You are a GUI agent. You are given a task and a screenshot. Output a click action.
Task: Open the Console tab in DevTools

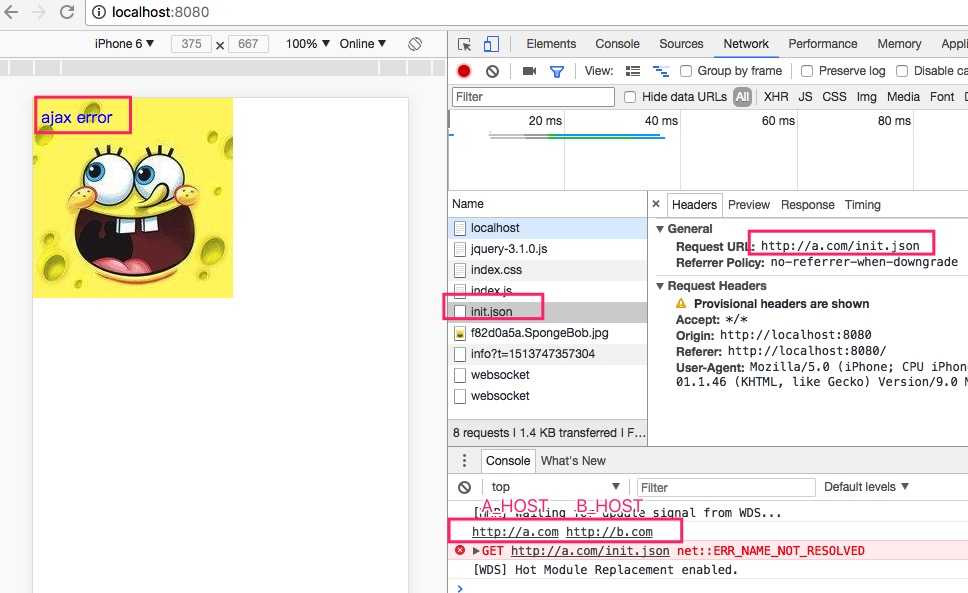(617, 44)
